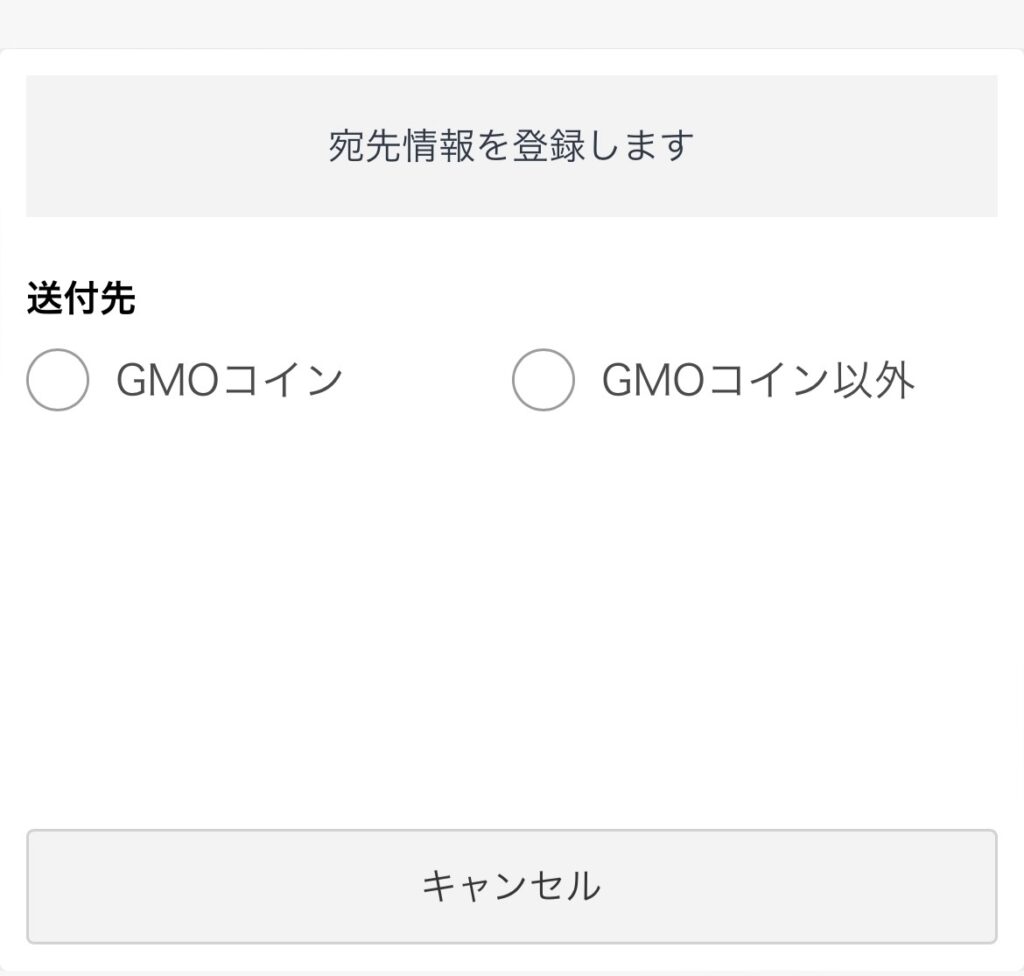This screenshot has width=1024, height=976.
Task: Select the GMOコイン以外 radio button
Action: pyautogui.click(x=543, y=380)
